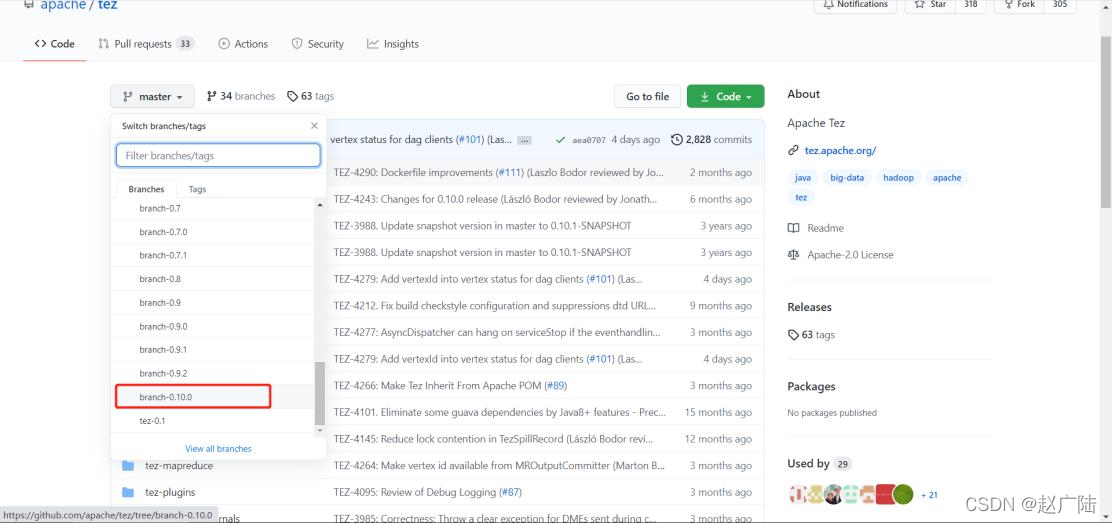Select tez-0.1 from the list
1112x523 pixels.
[x=213, y=421]
